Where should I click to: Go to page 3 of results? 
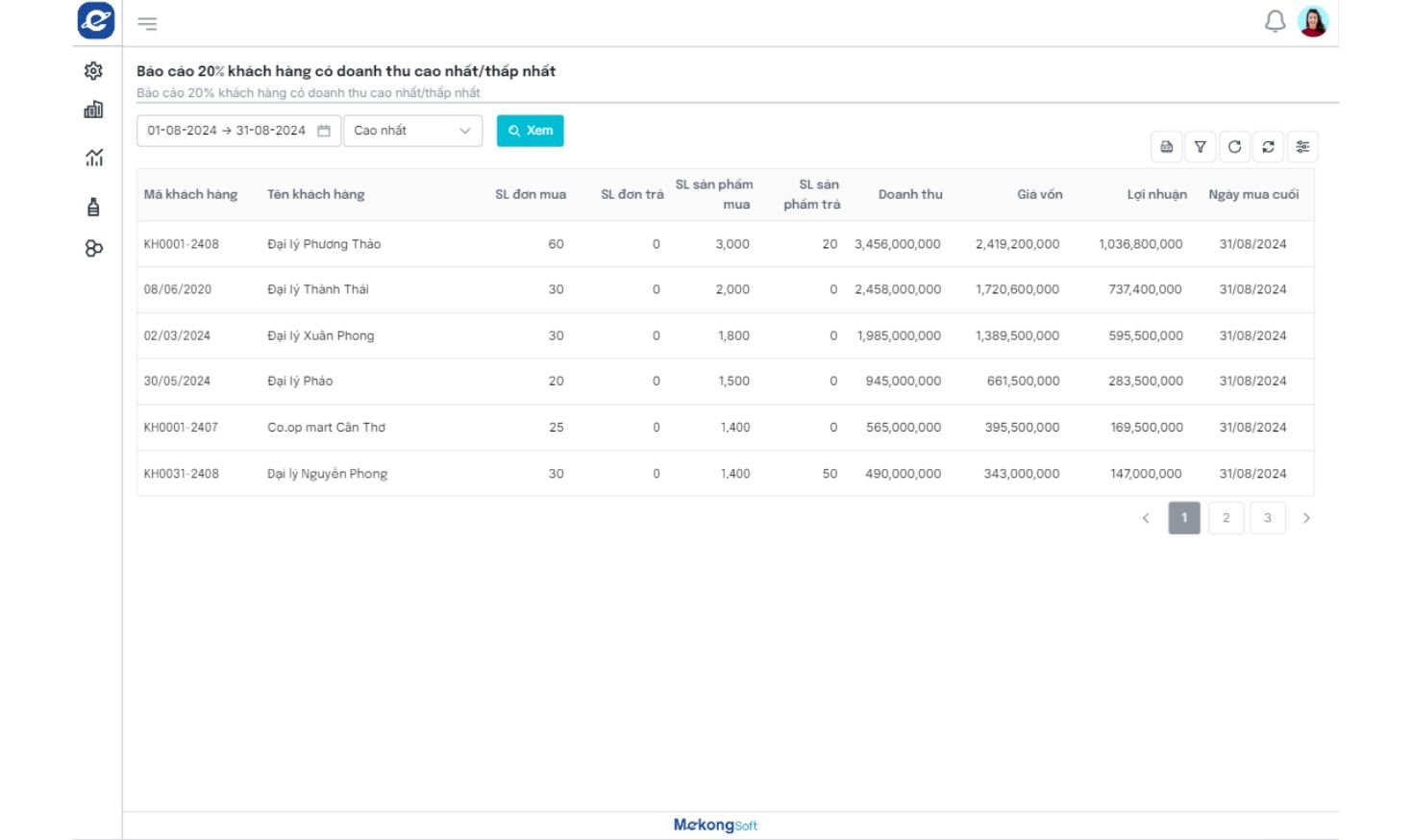(x=1267, y=518)
